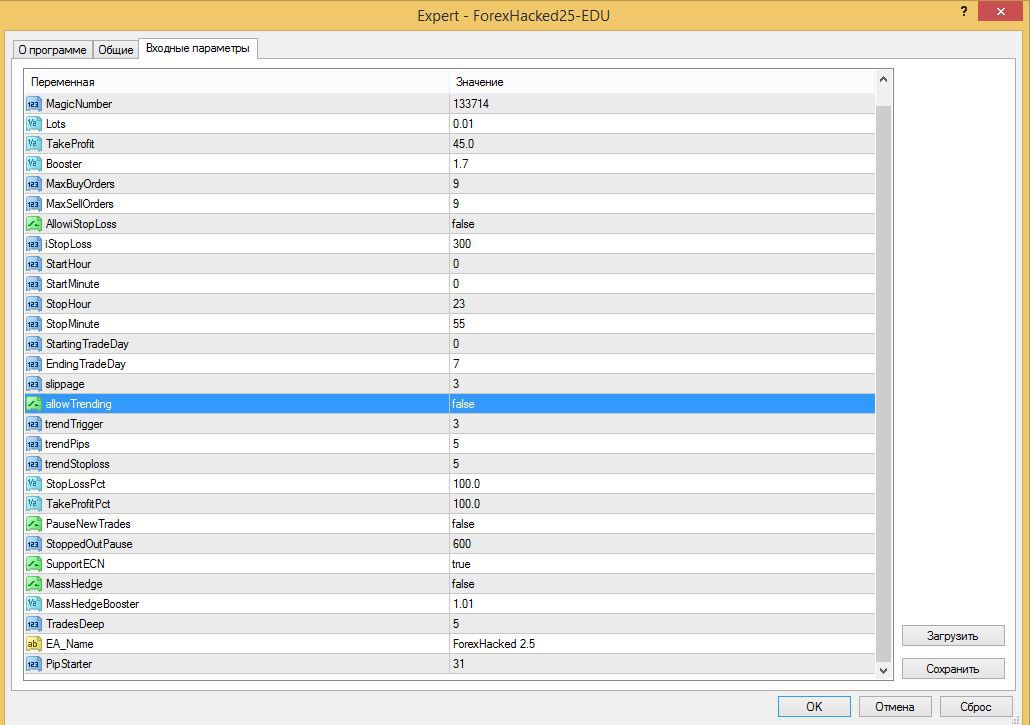Viewport: 1030px width, 725px height.
Task: Click the icon beside trendTrigger
Action: [34, 424]
